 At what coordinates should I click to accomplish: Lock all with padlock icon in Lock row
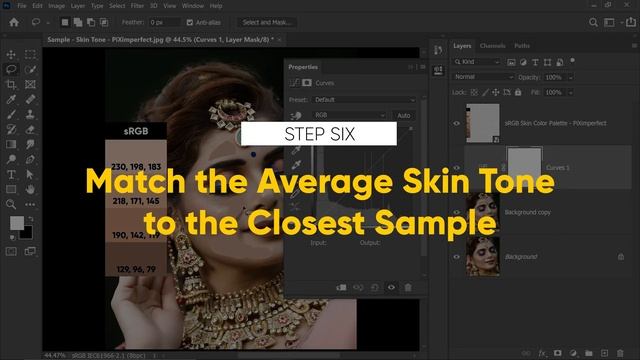[x=518, y=92]
